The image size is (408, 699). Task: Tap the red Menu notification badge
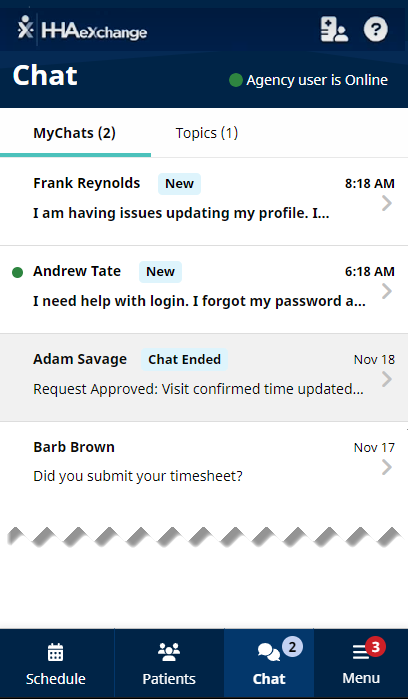point(375,646)
